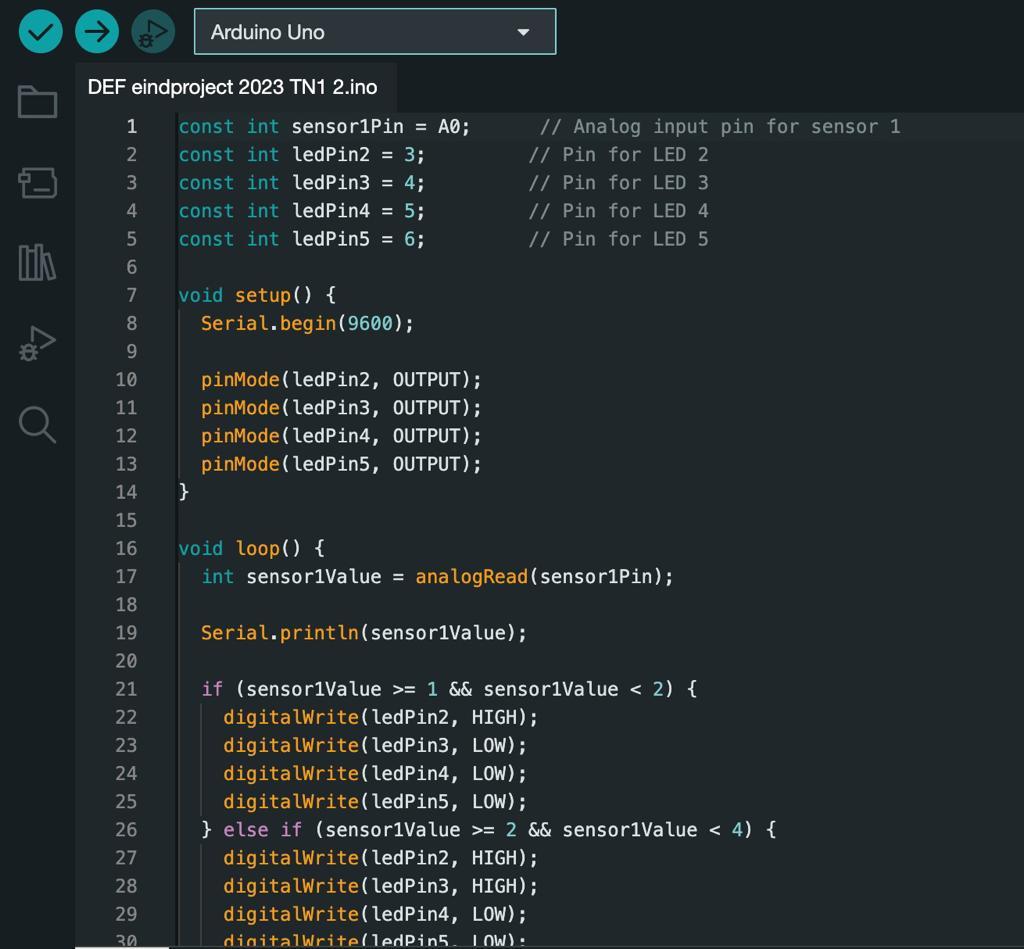Open the Sketchbook folder sidebar icon
Image resolution: width=1024 pixels, height=949 pixels.
click(37, 101)
